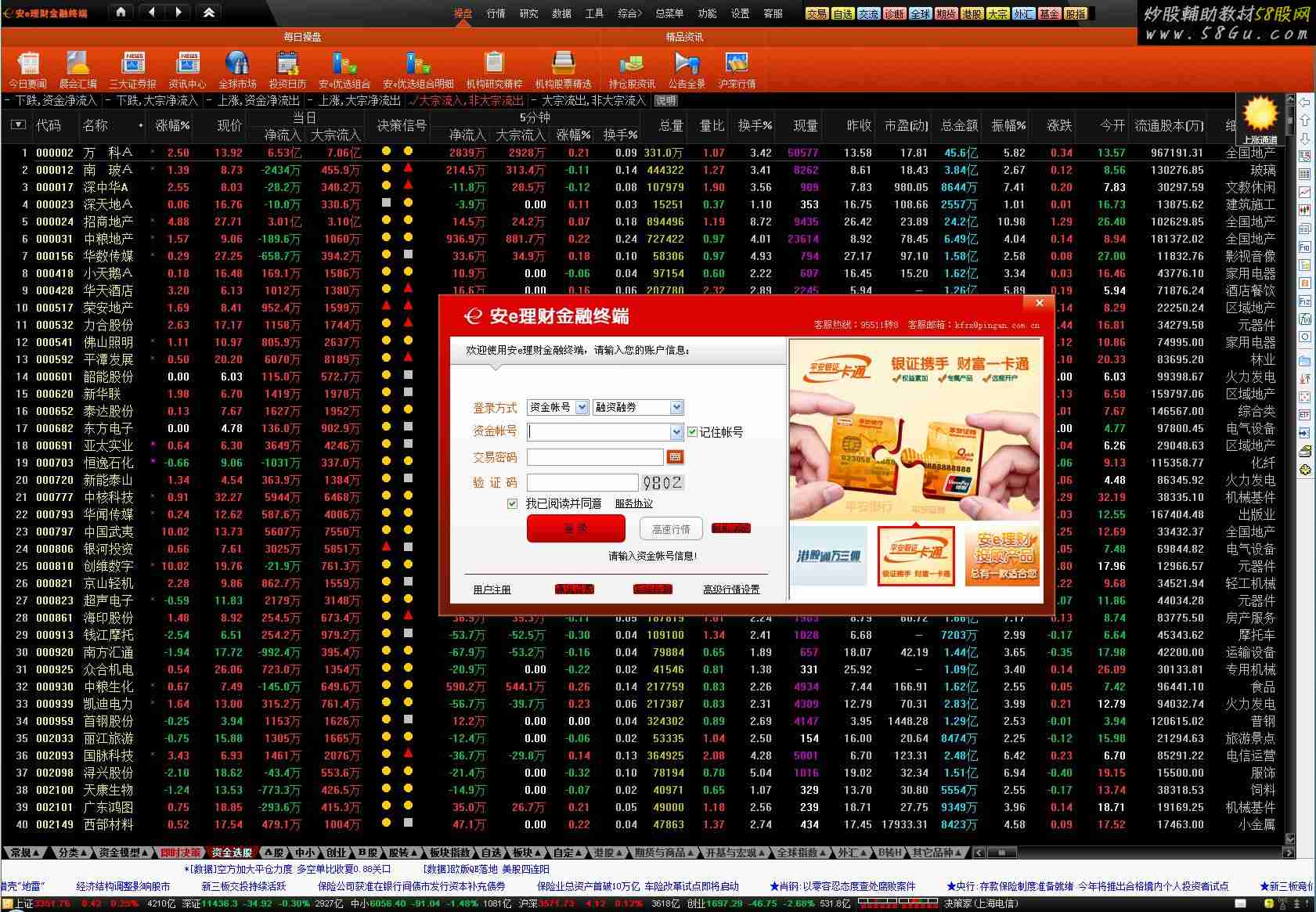Click the double-up chevron collapse icon

tap(208, 13)
